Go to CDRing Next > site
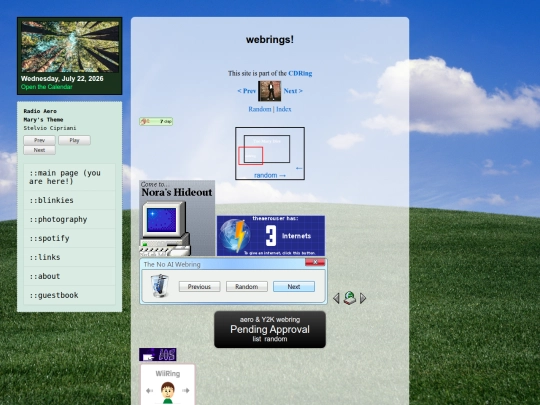Screen dimensions: 540x405 [x=293, y=91]
